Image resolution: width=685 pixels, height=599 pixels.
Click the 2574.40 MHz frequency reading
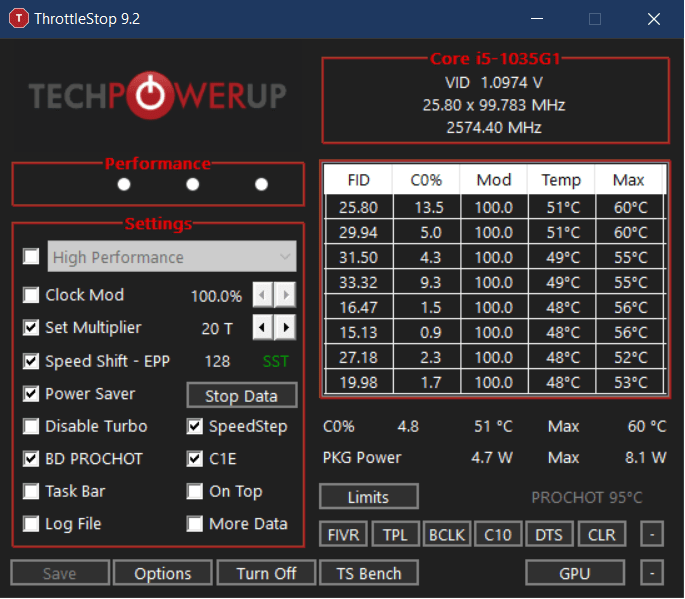(494, 127)
